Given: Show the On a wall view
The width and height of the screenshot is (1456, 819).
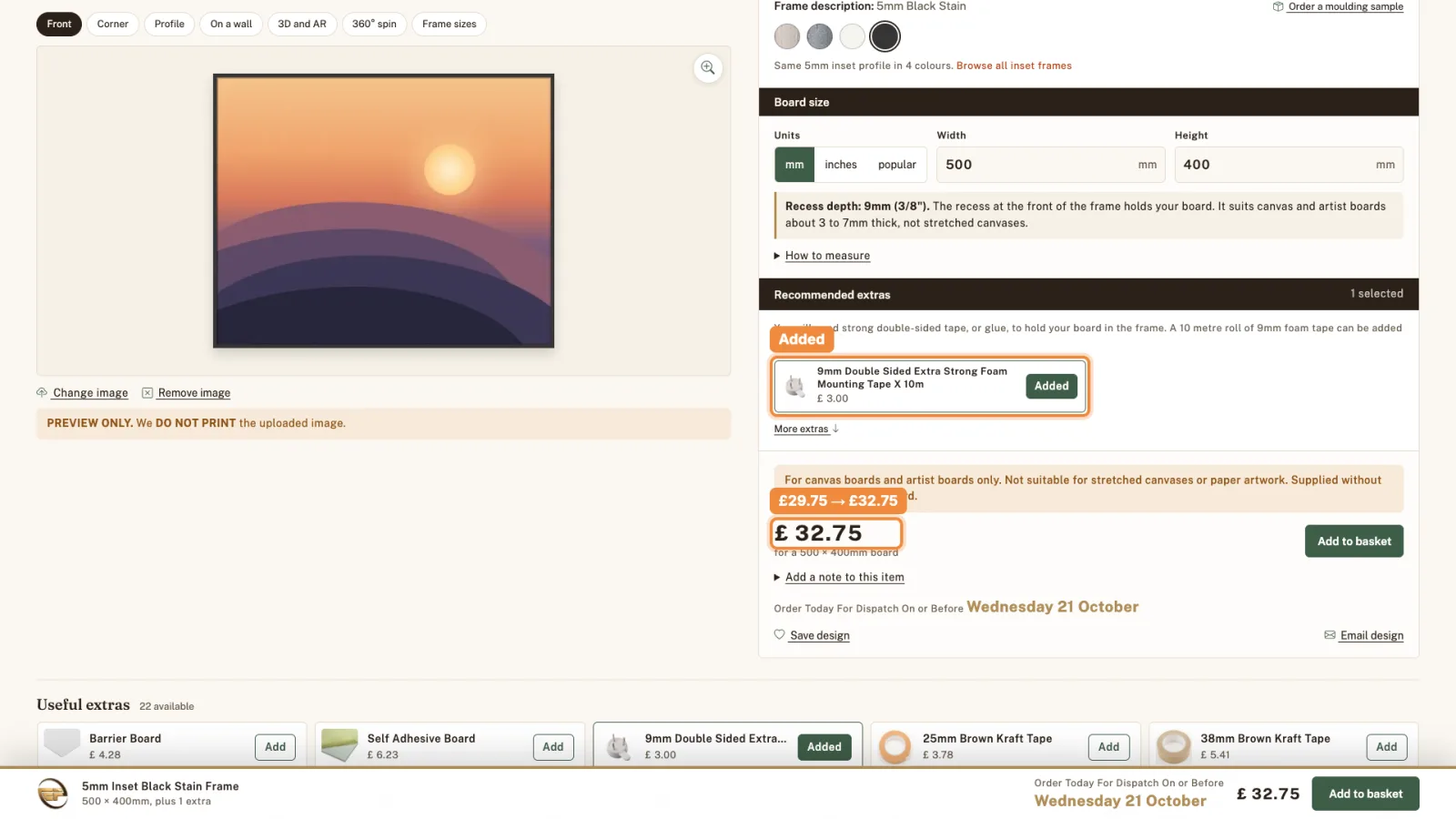Looking at the screenshot, I should click(x=231, y=24).
